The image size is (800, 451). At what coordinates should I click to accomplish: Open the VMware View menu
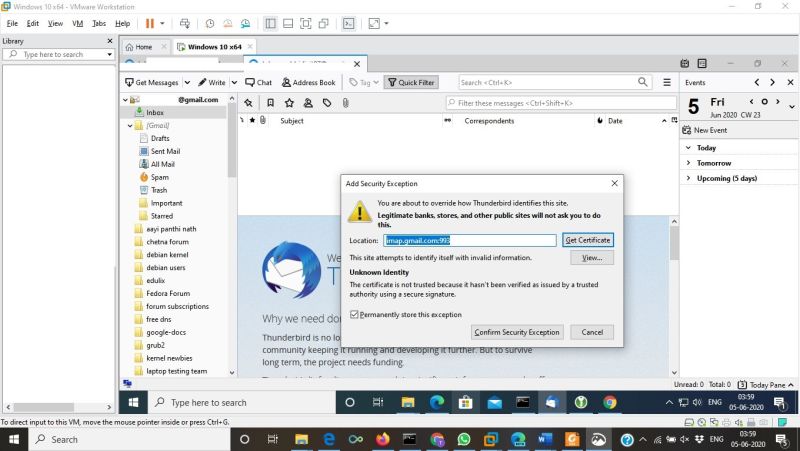(55, 23)
